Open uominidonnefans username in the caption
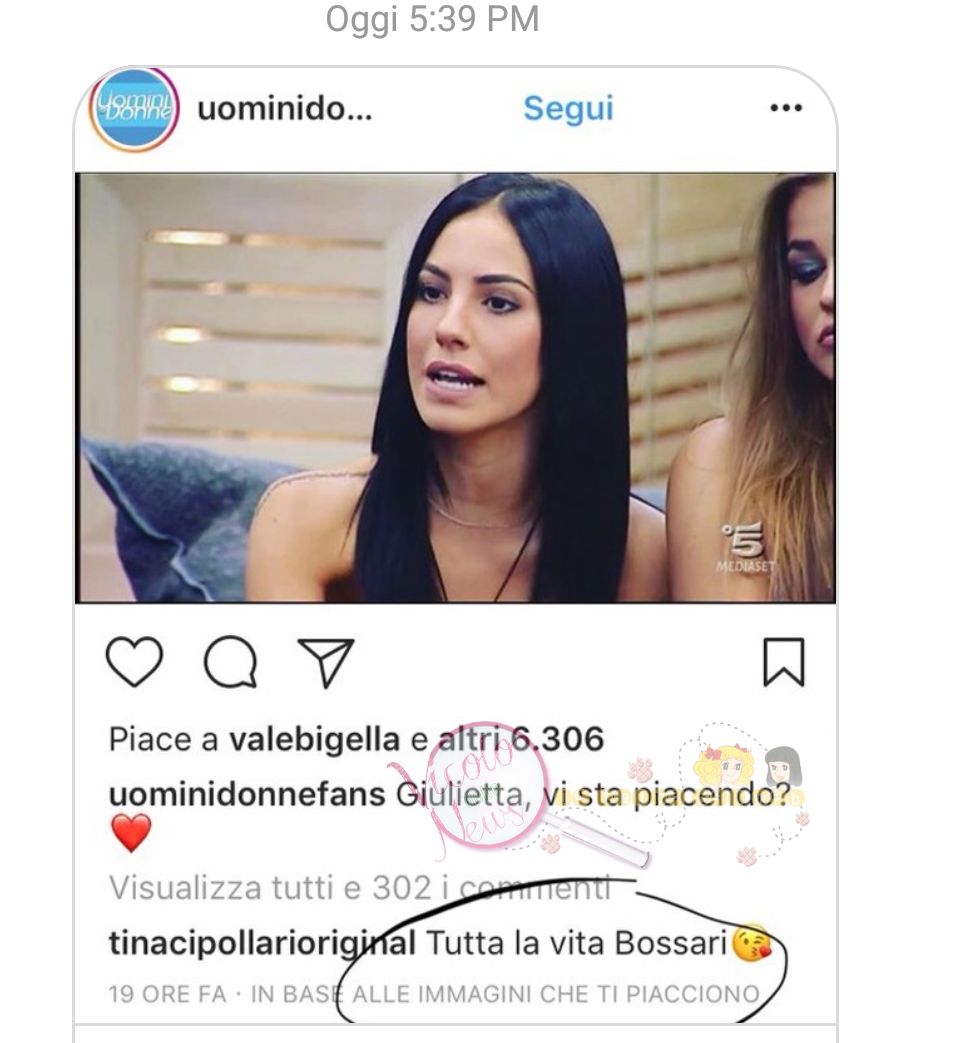Viewport: 972px width, 1043px height. [247, 794]
